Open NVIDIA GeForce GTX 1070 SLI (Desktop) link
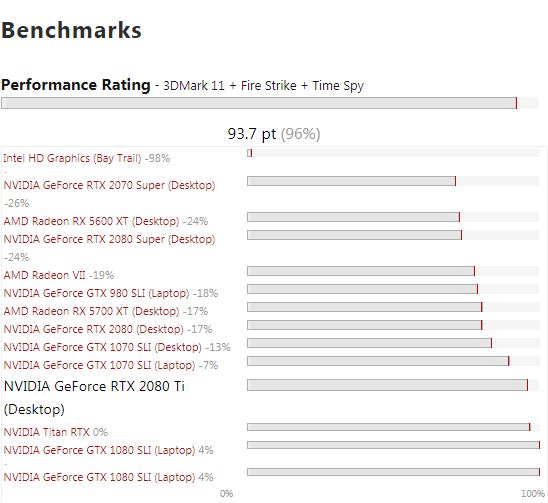This screenshot has width=548, height=503. coord(102,347)
